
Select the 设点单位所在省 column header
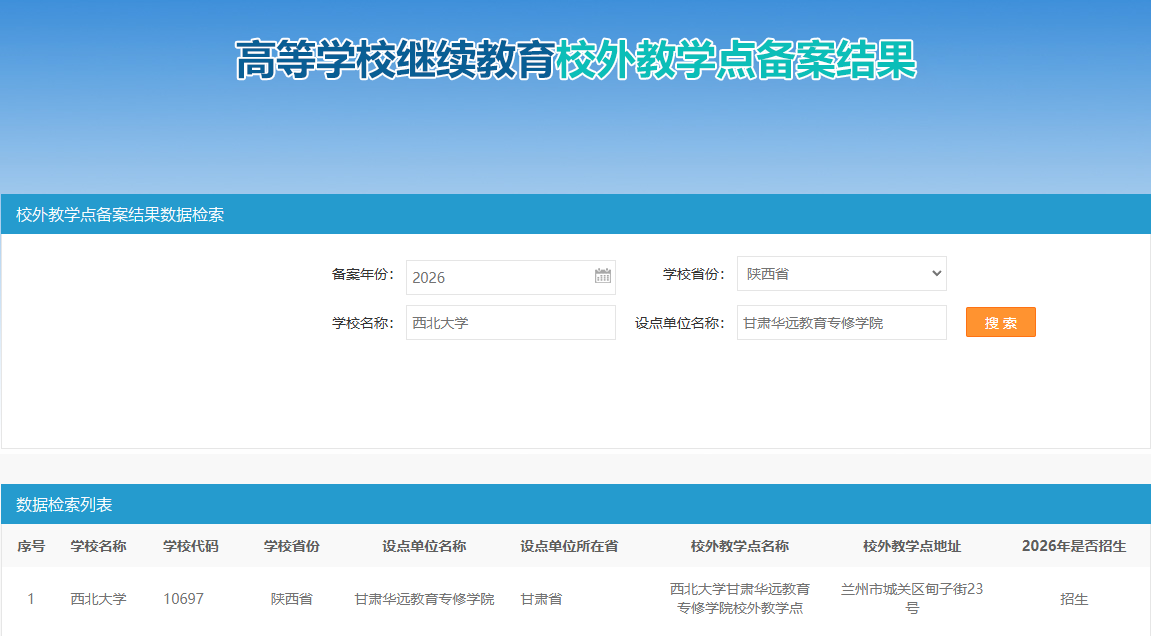tap(569, 546)
